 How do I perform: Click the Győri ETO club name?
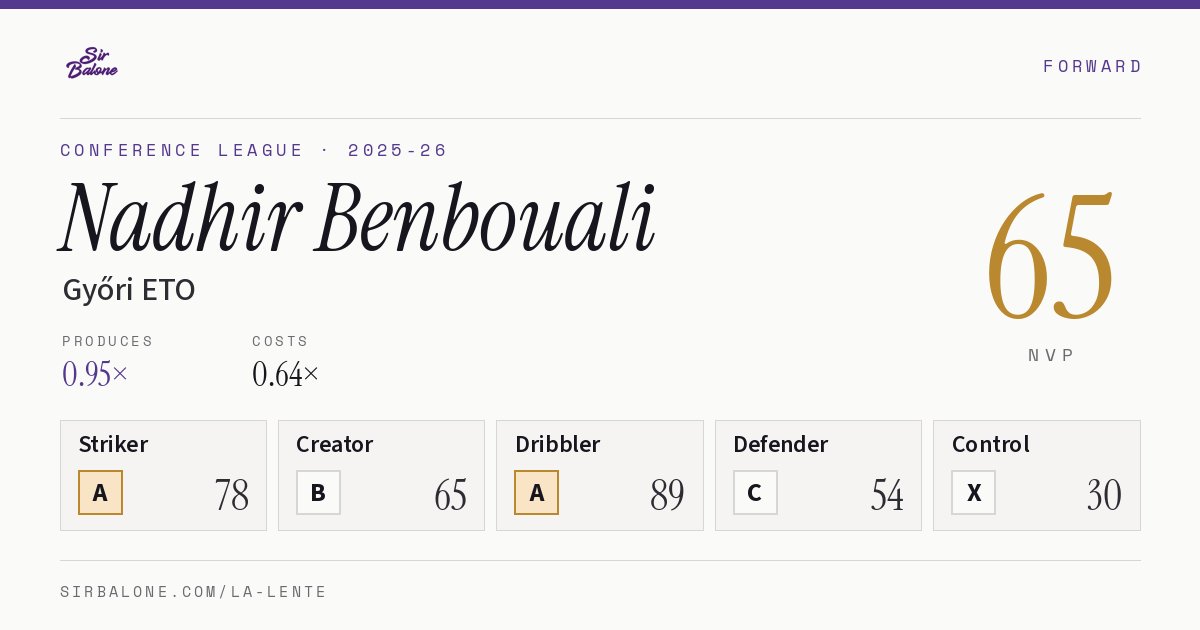pos(129,290)
